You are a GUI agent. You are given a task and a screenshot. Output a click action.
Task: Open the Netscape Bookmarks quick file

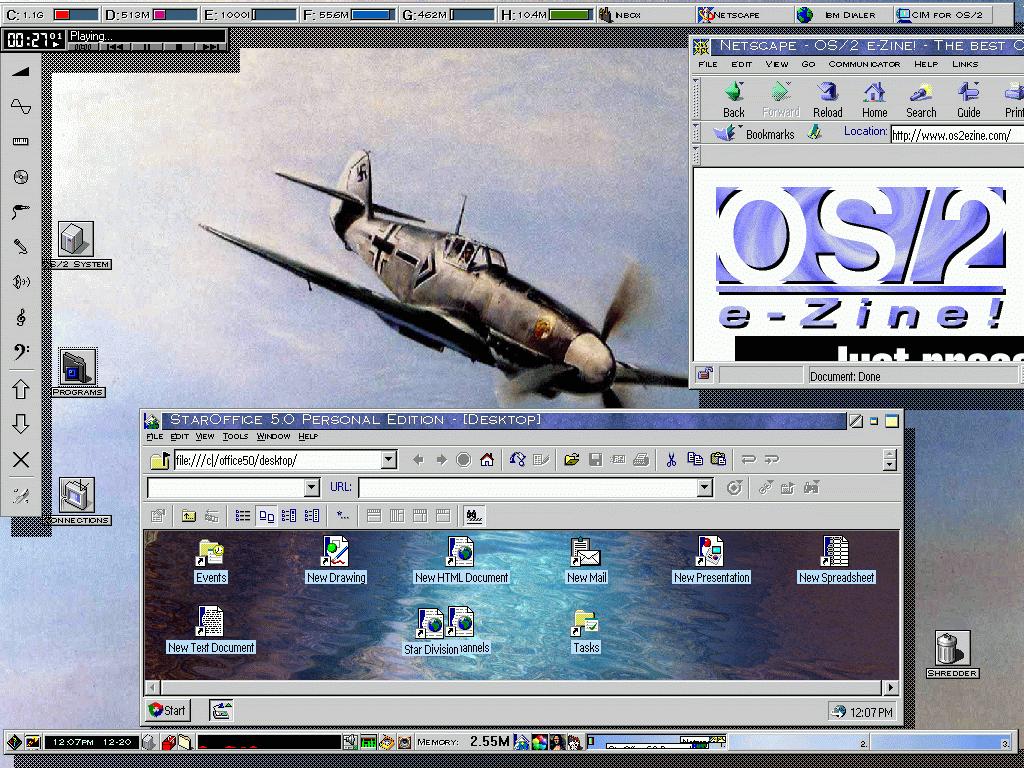754,133
